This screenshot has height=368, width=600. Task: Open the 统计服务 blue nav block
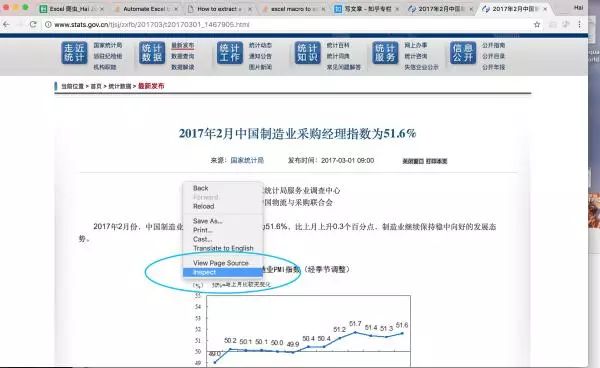[x=385, y=53]
